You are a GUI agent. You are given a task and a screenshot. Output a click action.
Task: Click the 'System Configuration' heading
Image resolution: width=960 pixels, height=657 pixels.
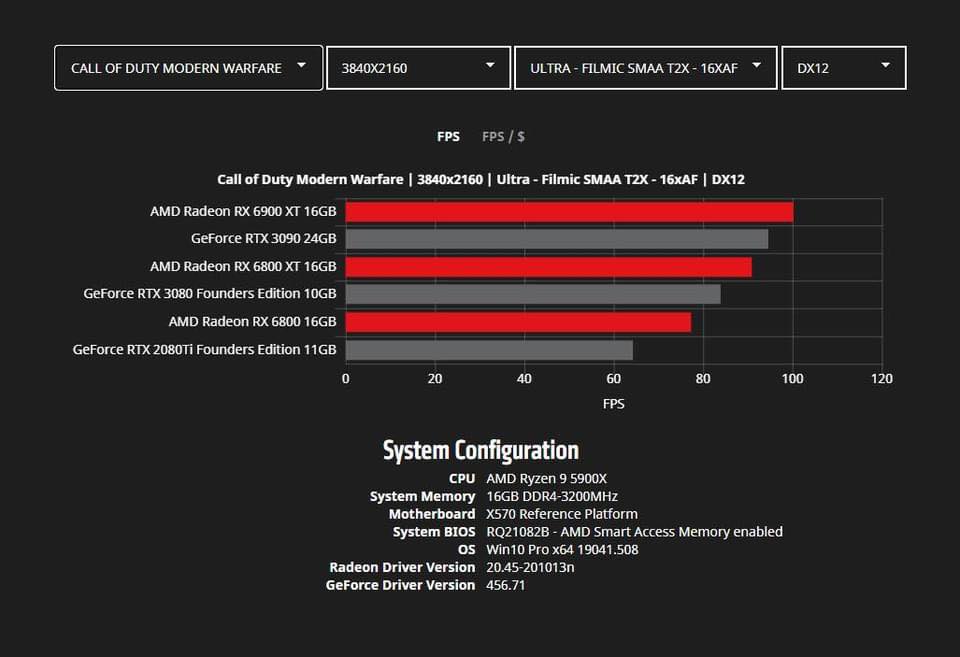481,451
